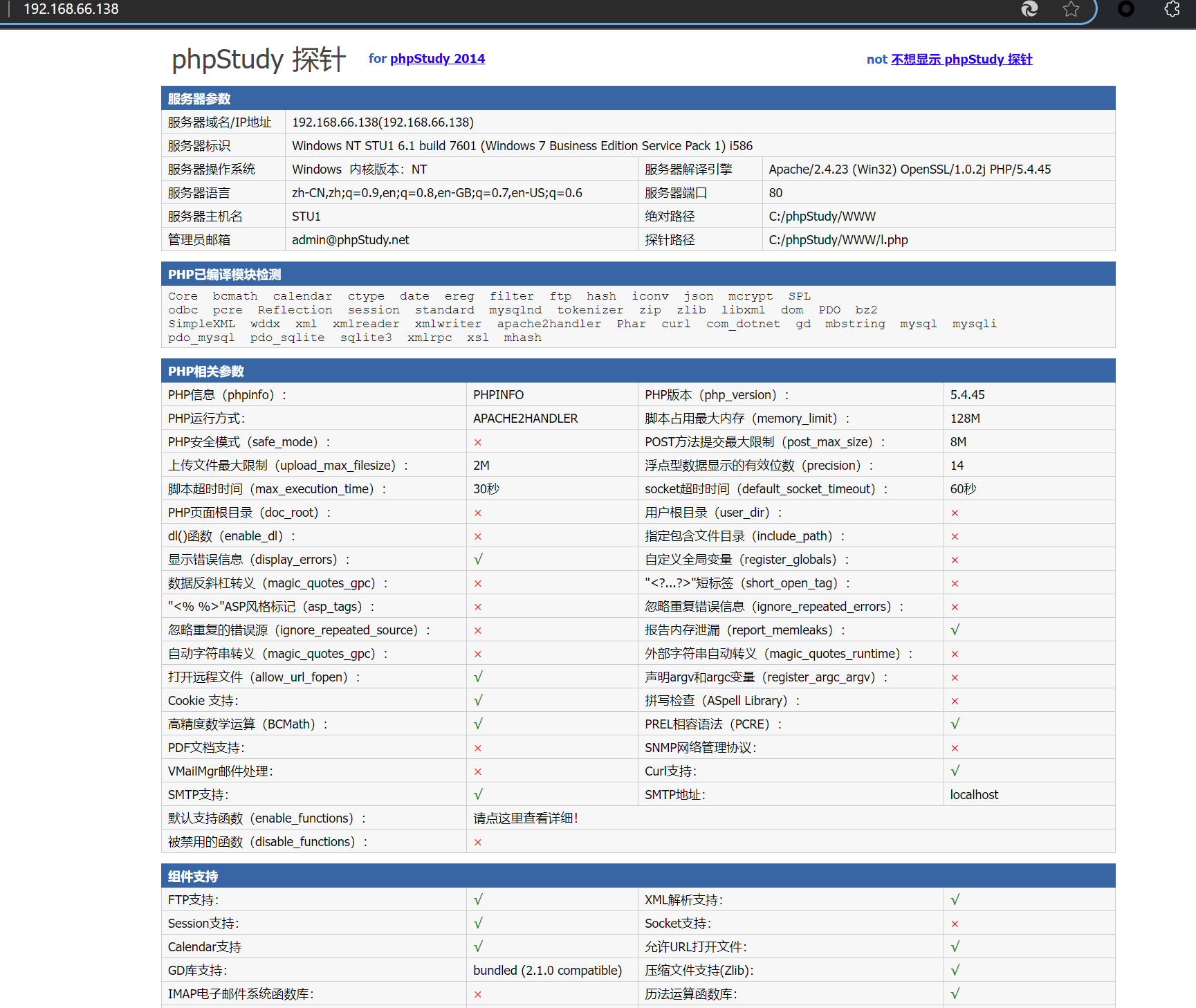
Task: Click the report_memleaks check mark
Action: point(955,630)
